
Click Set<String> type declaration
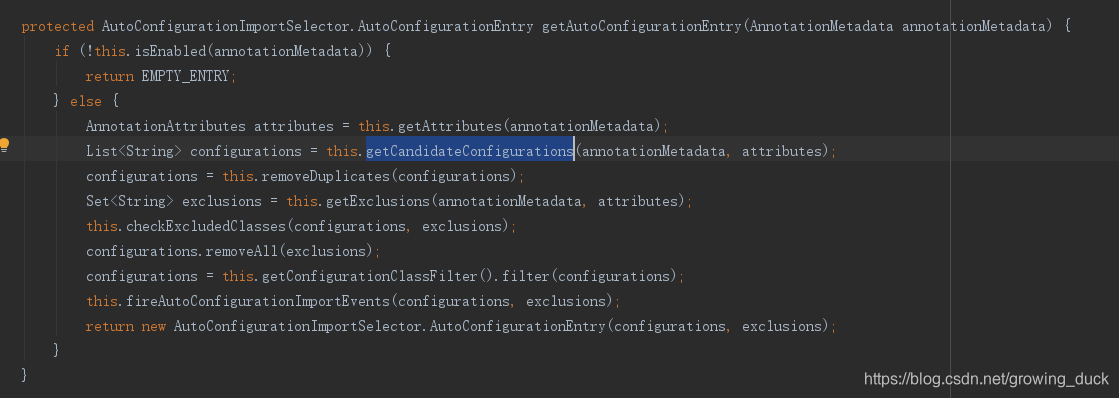tap(130, 201)
